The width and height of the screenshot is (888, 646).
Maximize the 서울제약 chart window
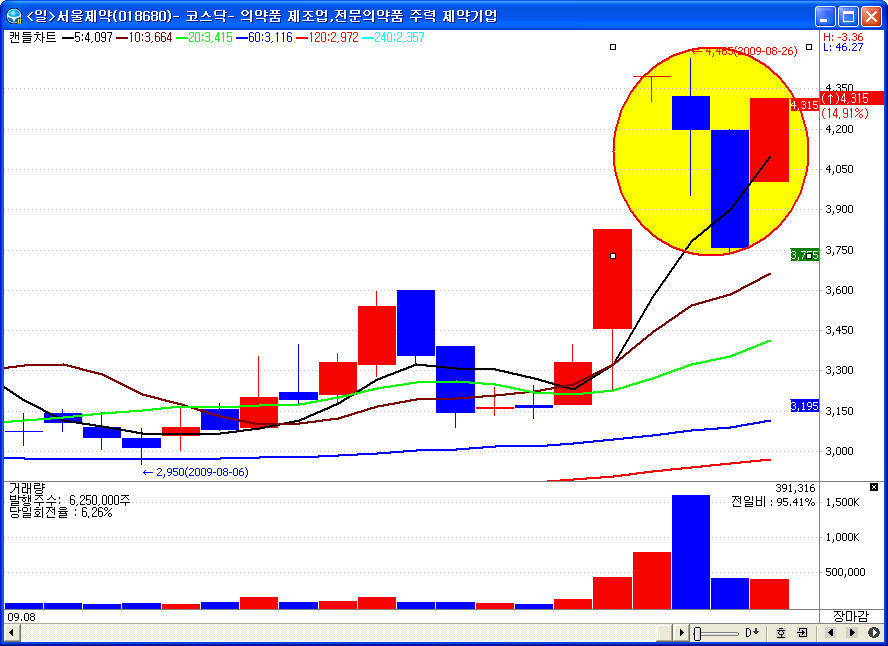coord(848,16)
